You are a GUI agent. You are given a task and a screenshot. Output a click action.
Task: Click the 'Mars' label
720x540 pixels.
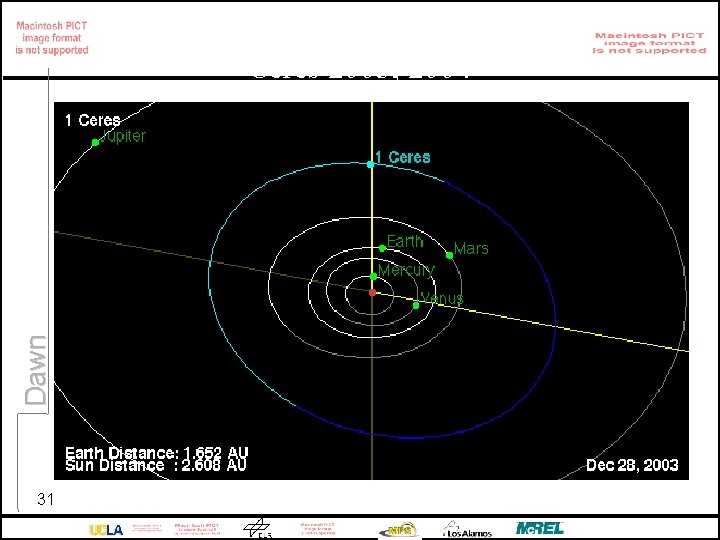click(x=471, y=248)
